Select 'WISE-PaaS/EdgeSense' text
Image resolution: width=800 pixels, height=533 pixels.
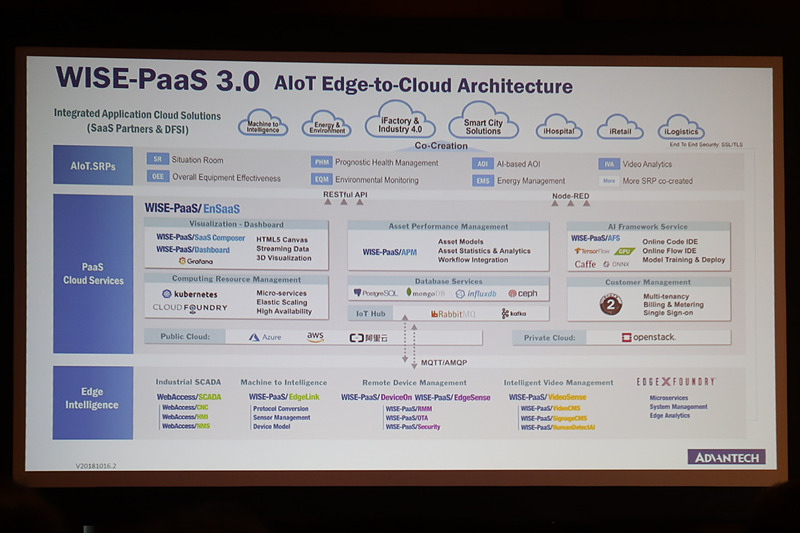pos(453,397)
